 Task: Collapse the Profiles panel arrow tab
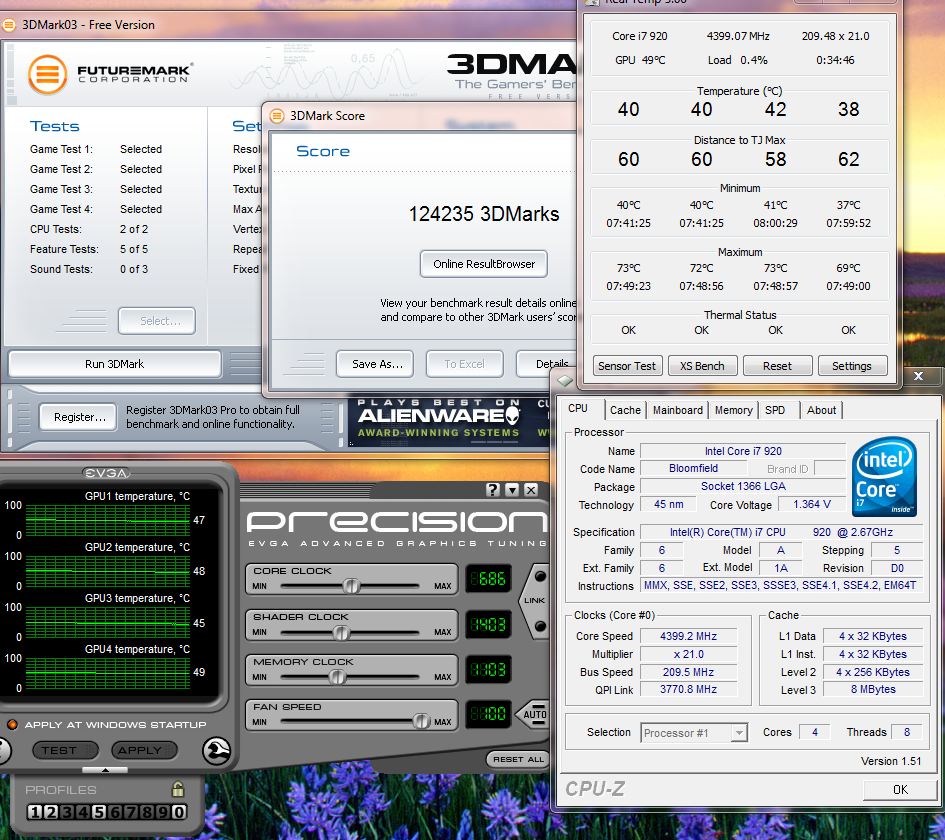click(105, 770)
